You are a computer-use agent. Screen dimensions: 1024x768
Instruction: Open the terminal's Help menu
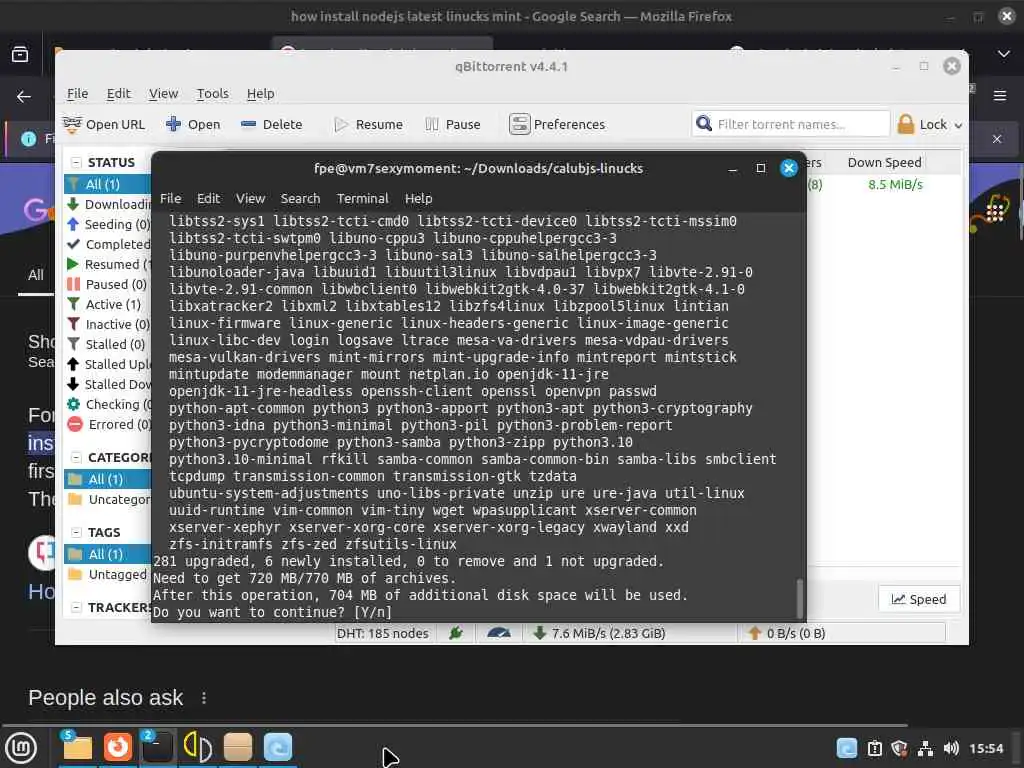click(x=419, y=199)
